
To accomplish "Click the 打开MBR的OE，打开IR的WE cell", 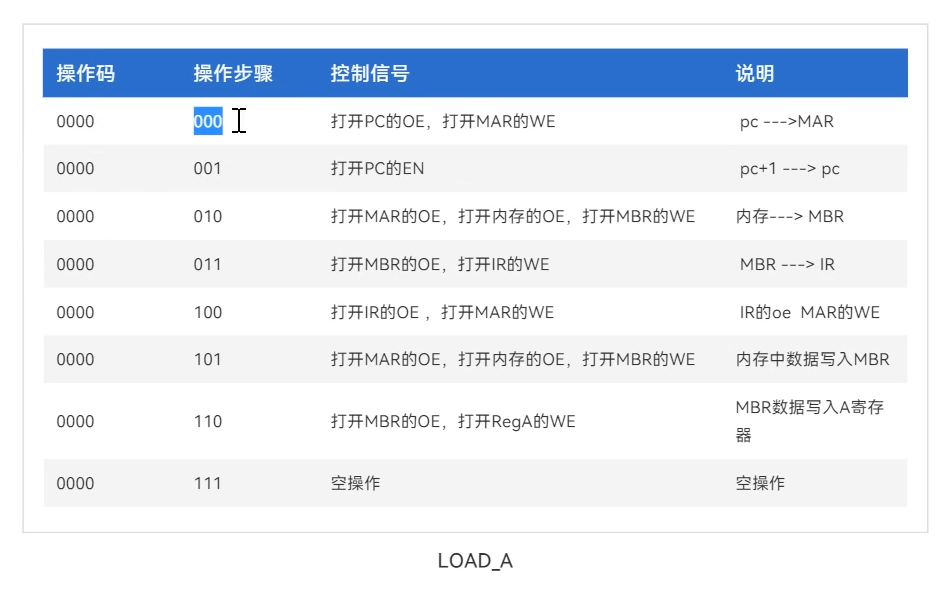I will [x=440, y=265].
